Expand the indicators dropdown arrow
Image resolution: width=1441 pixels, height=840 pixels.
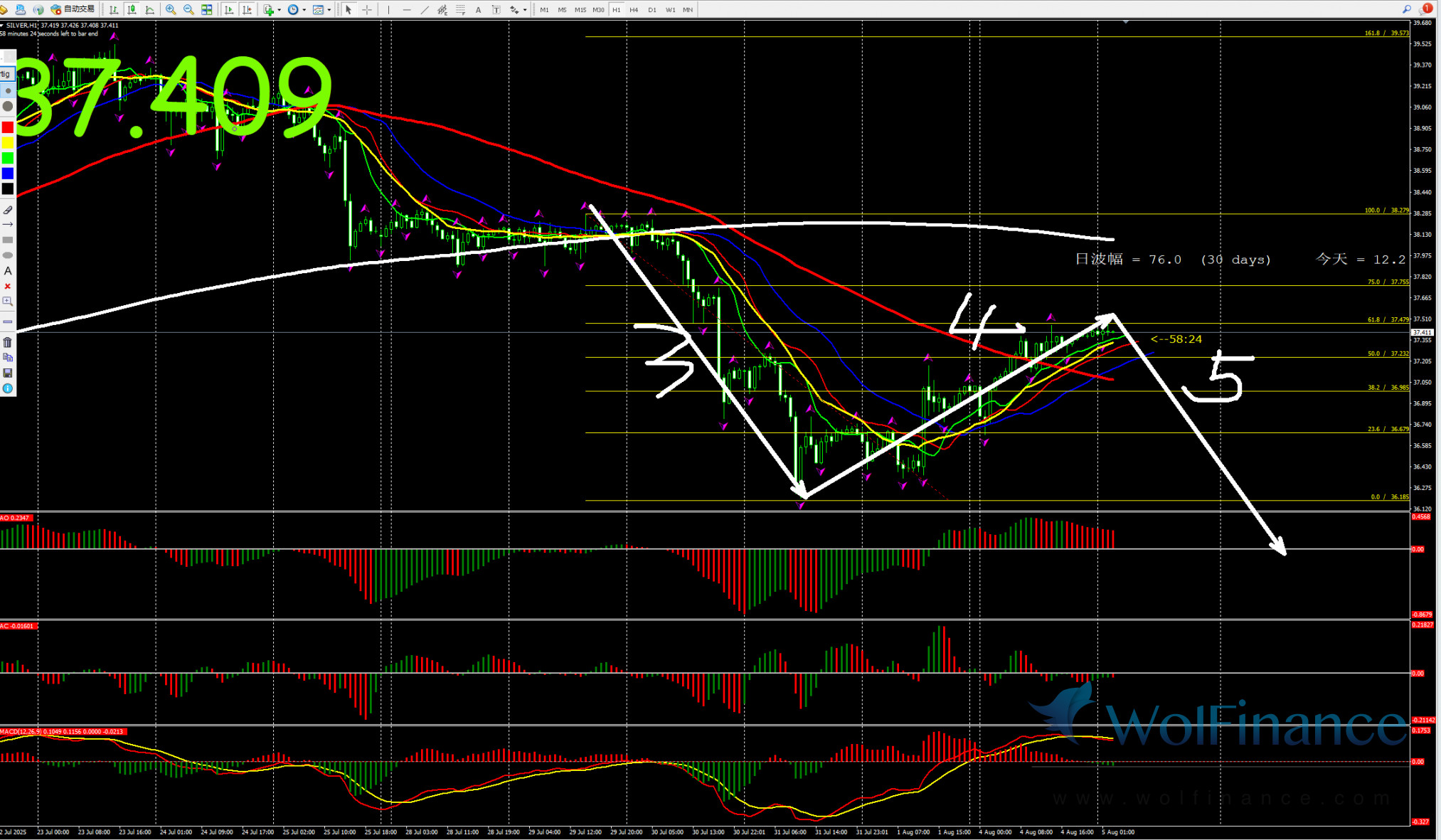coord(280,10)
